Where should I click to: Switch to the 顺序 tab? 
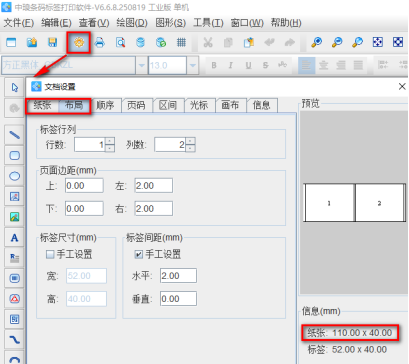tap(105, 106)
